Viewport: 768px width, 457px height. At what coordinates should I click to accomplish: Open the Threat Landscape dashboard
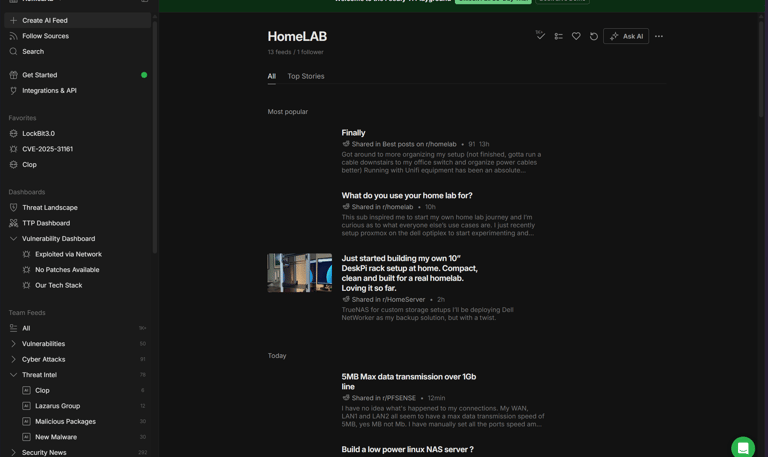pos(49,208)
